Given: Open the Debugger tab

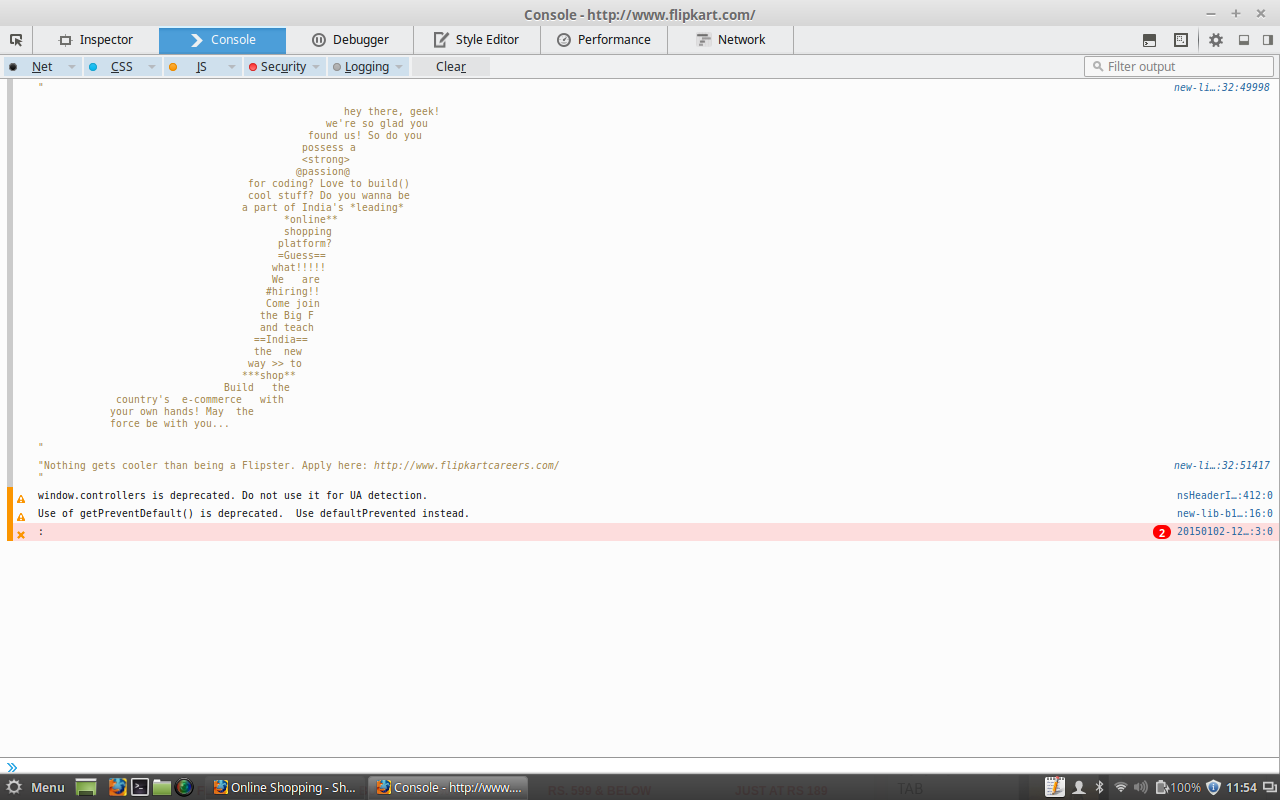Looking at the screenshot, I should tap(350, 40).
